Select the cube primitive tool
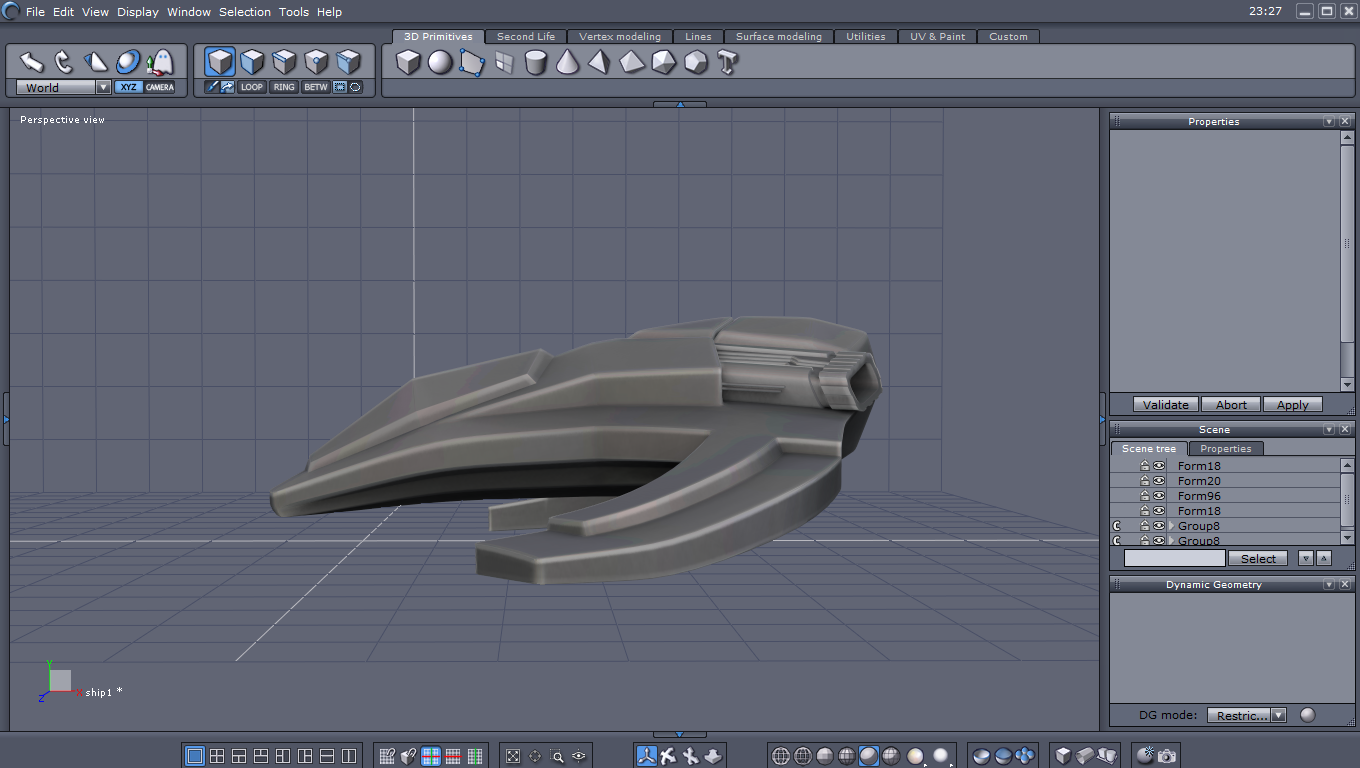 [x=408, y=63]
